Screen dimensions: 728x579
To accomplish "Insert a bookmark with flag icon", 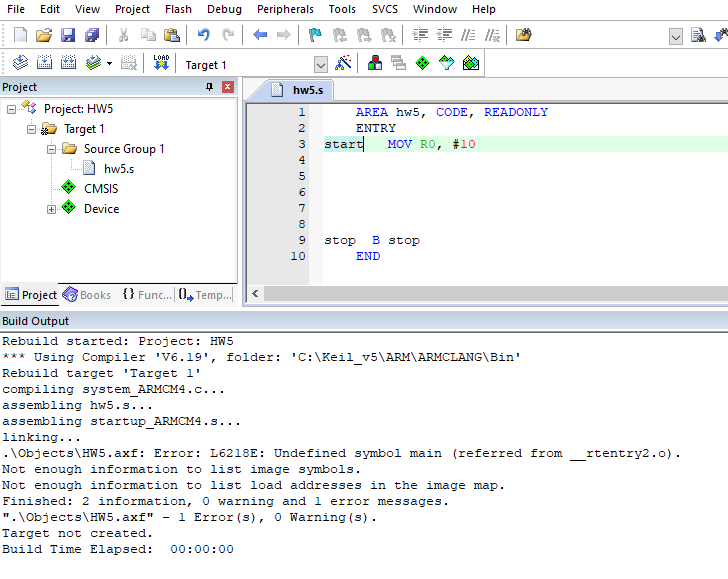I will tap(315, 35).
